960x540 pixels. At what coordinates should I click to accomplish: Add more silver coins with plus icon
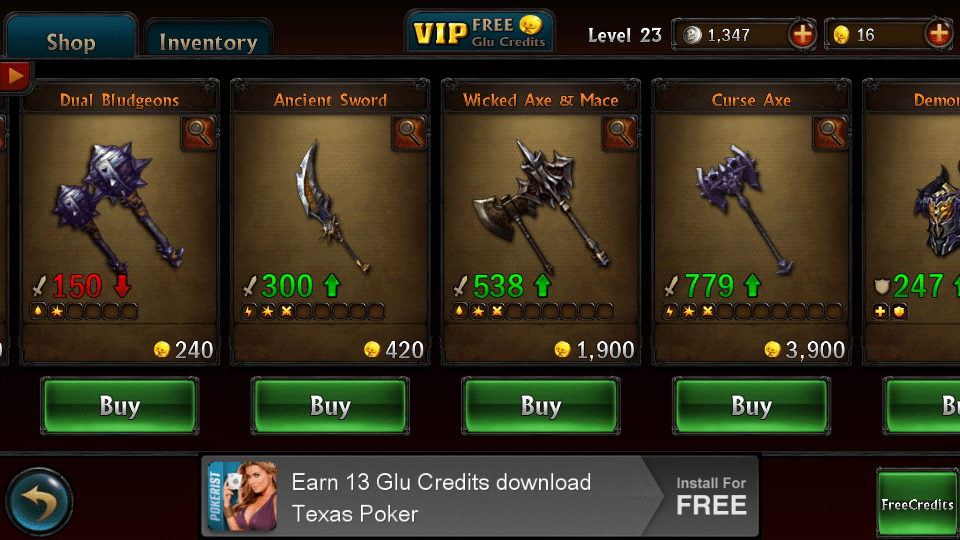pyautogui.click(x=802, y=34)
